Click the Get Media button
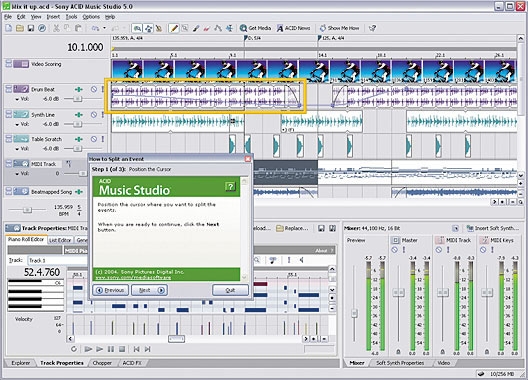This screenshot has width=528, height=380. pos(255,28)
